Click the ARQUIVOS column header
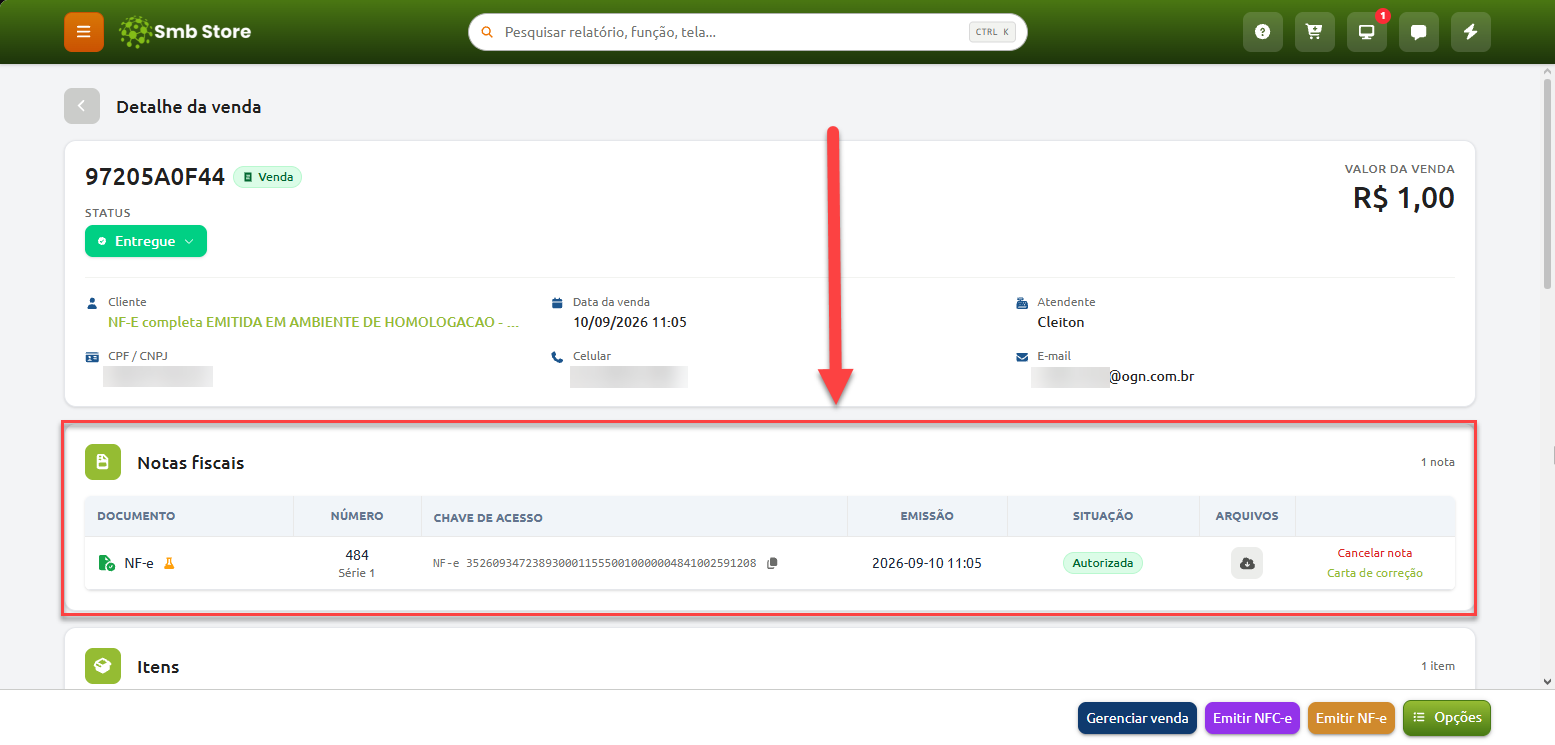This screenshot has height=745, width=1555. click(1247, 516)
